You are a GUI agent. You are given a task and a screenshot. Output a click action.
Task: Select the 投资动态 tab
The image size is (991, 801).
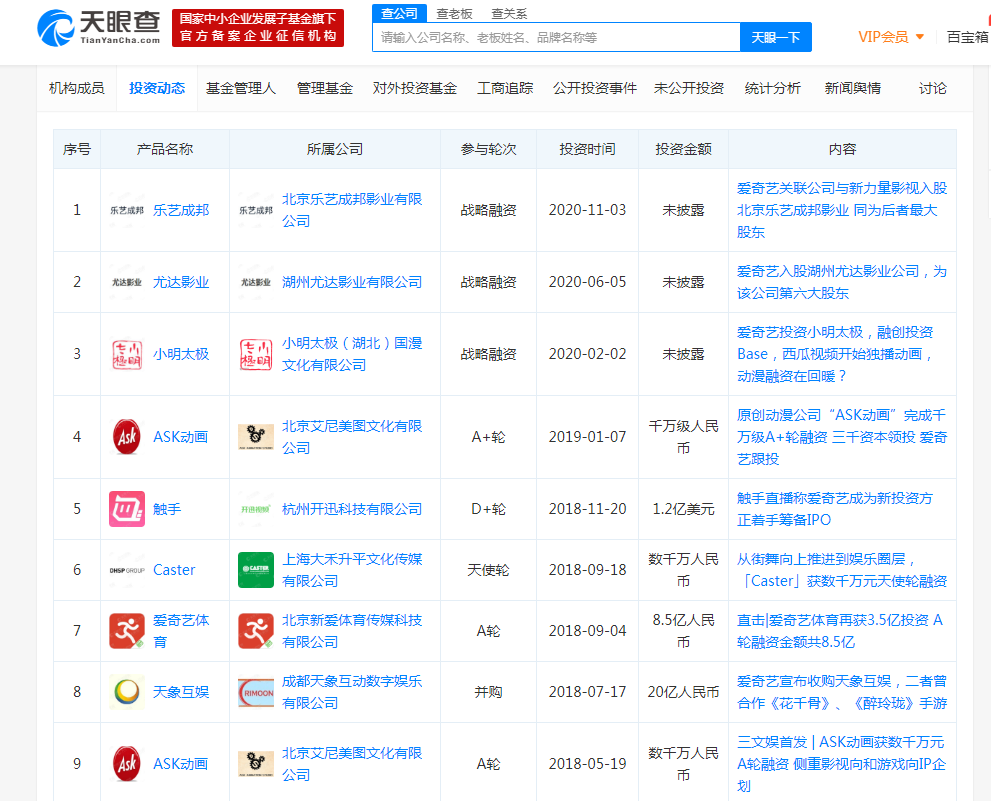[x=157, y=89]
